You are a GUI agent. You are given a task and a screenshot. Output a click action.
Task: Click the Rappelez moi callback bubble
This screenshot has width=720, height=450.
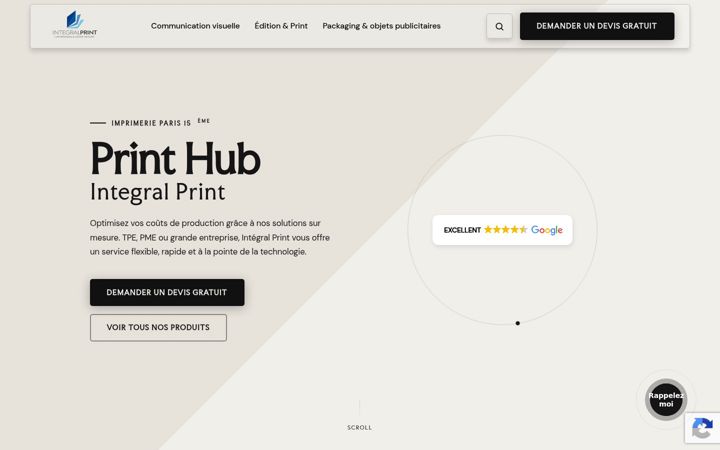click(x=666, y=399)
